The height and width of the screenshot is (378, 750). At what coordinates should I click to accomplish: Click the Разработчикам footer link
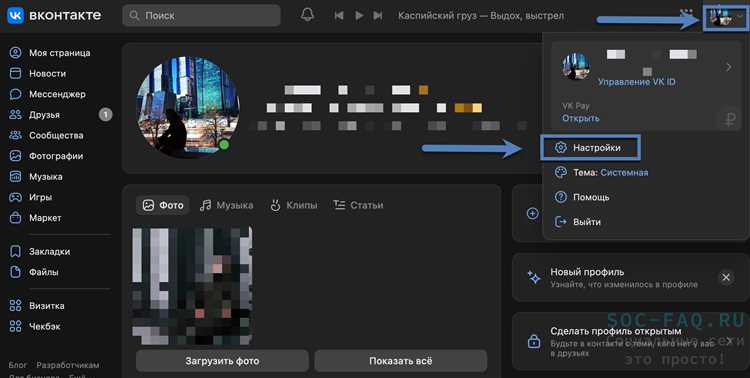coord(68,365)
